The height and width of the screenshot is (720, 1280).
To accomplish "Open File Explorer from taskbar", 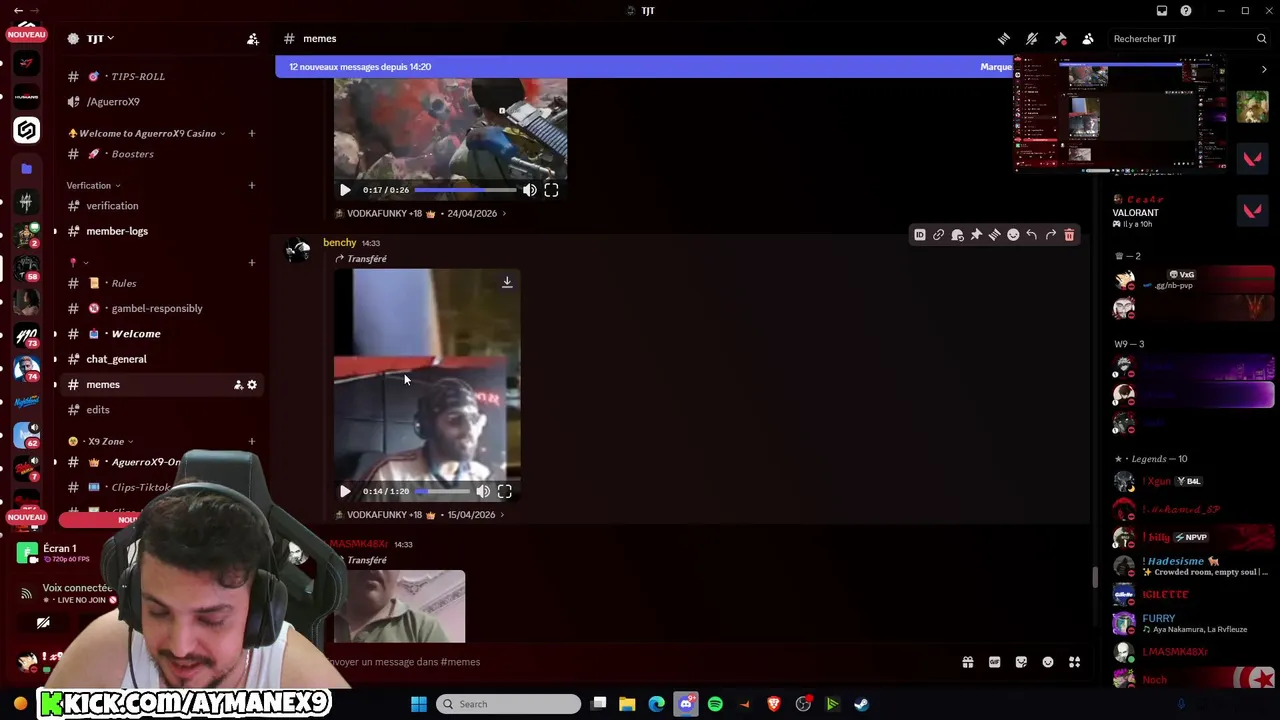I will [x=627, y=704].
